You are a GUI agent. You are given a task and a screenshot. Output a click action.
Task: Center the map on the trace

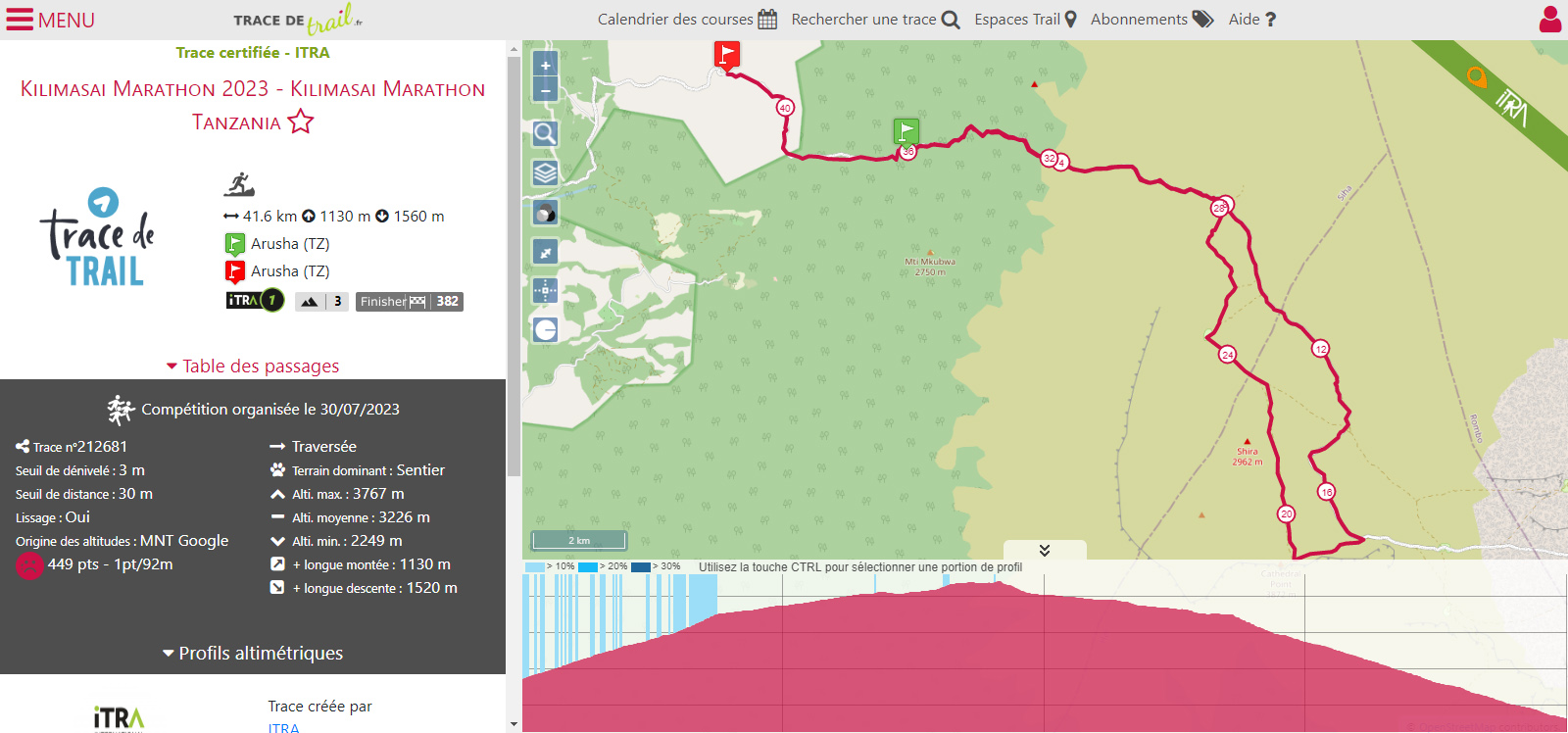pos(545,290)
